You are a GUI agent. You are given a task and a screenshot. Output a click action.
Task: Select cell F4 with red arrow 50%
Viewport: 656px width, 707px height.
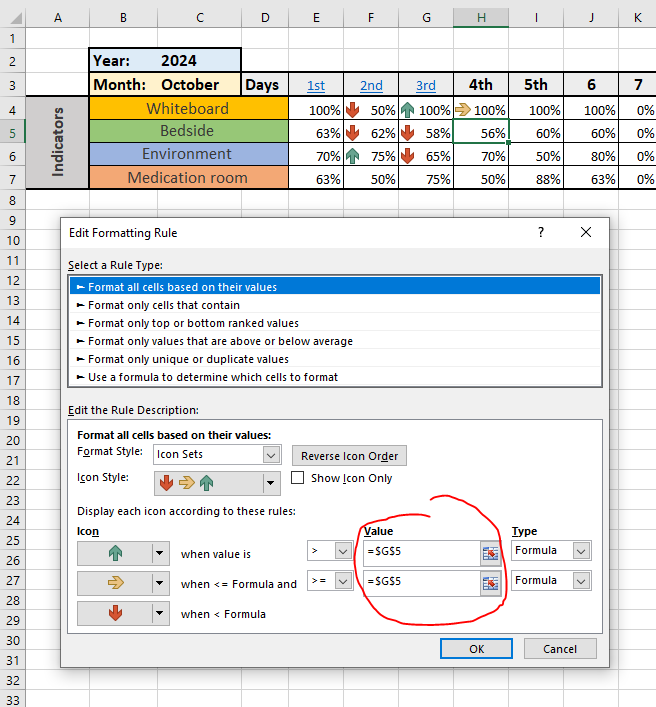click(371, 109)
